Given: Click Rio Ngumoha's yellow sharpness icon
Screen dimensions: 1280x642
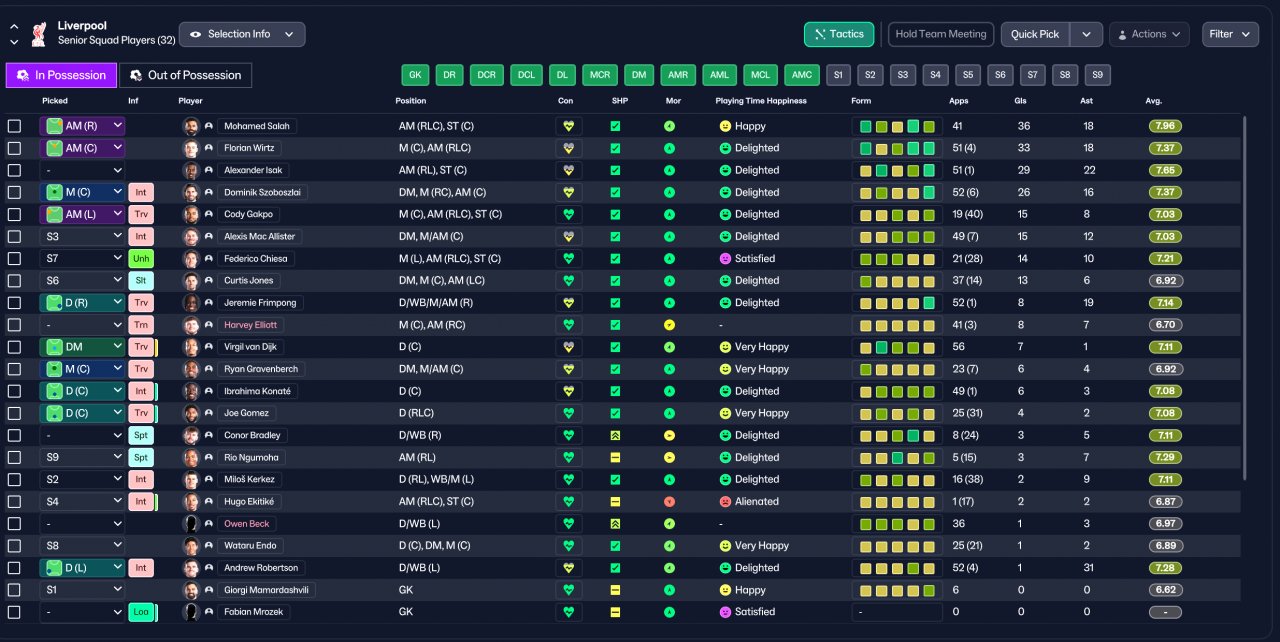Looking at the screenshot, I should 616,457.
